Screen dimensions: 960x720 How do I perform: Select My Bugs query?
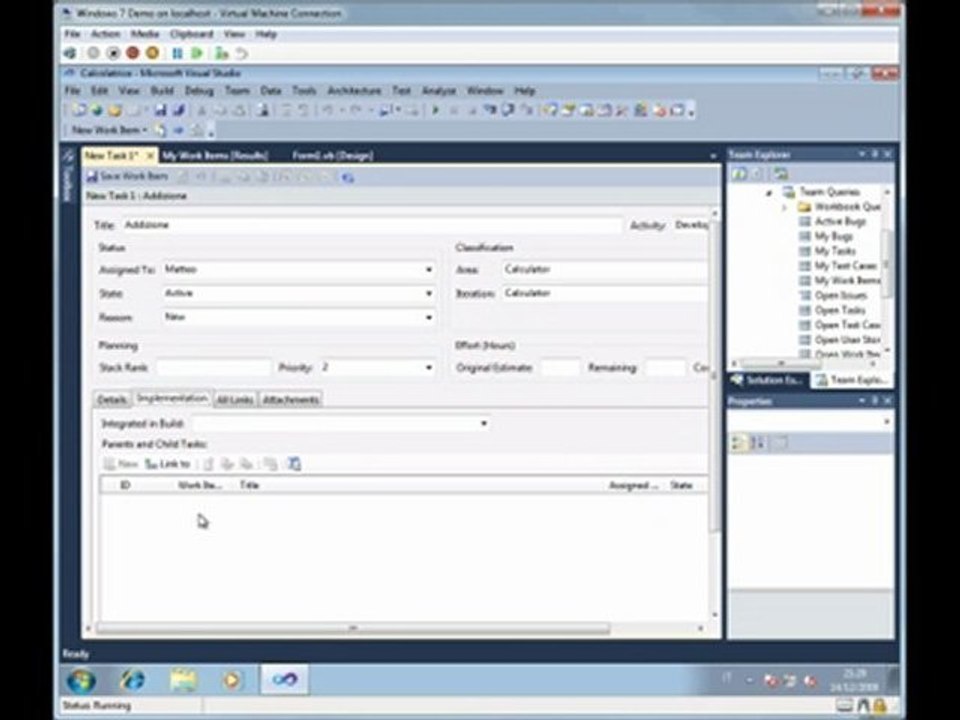(833, 236)
